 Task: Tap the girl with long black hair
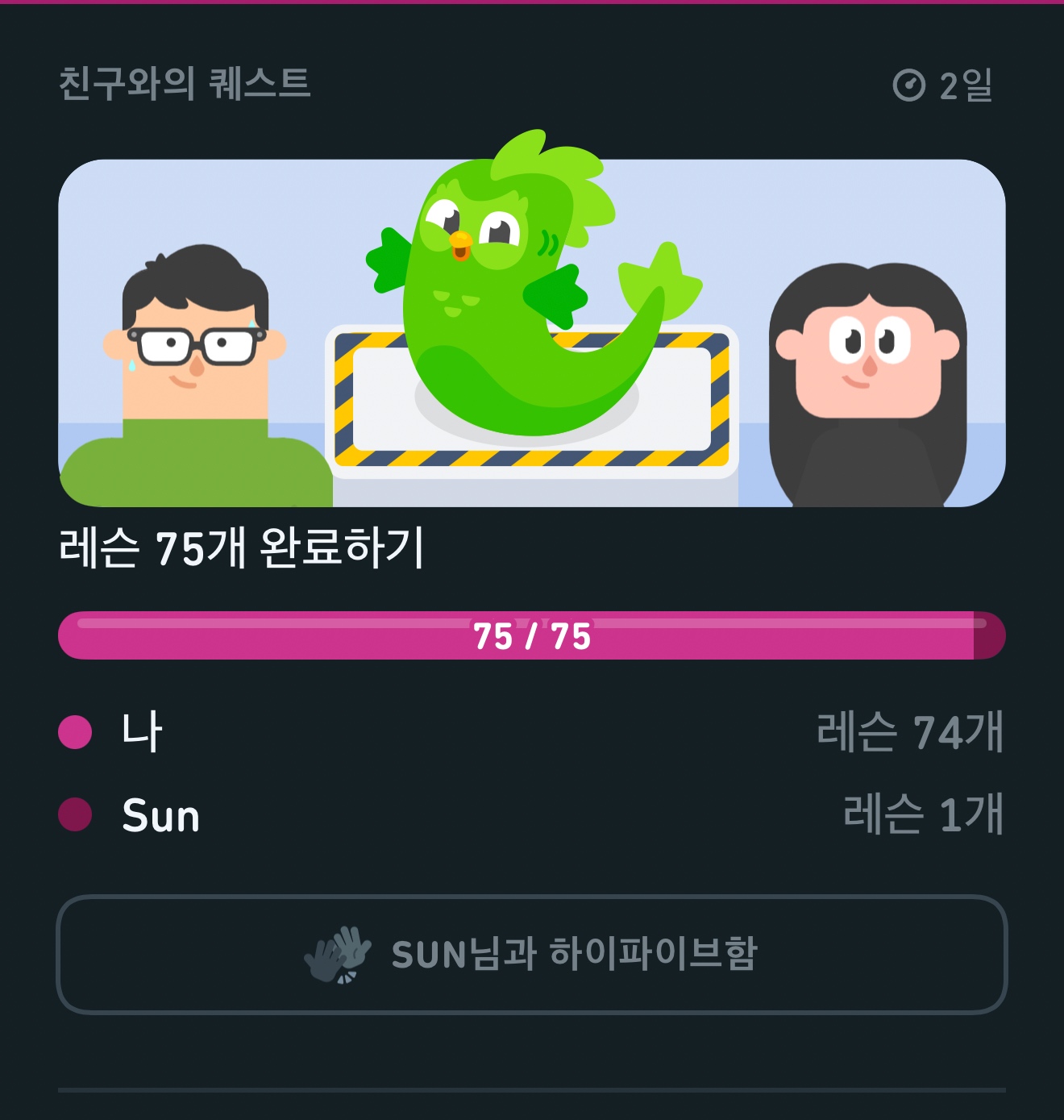[867, 379]
